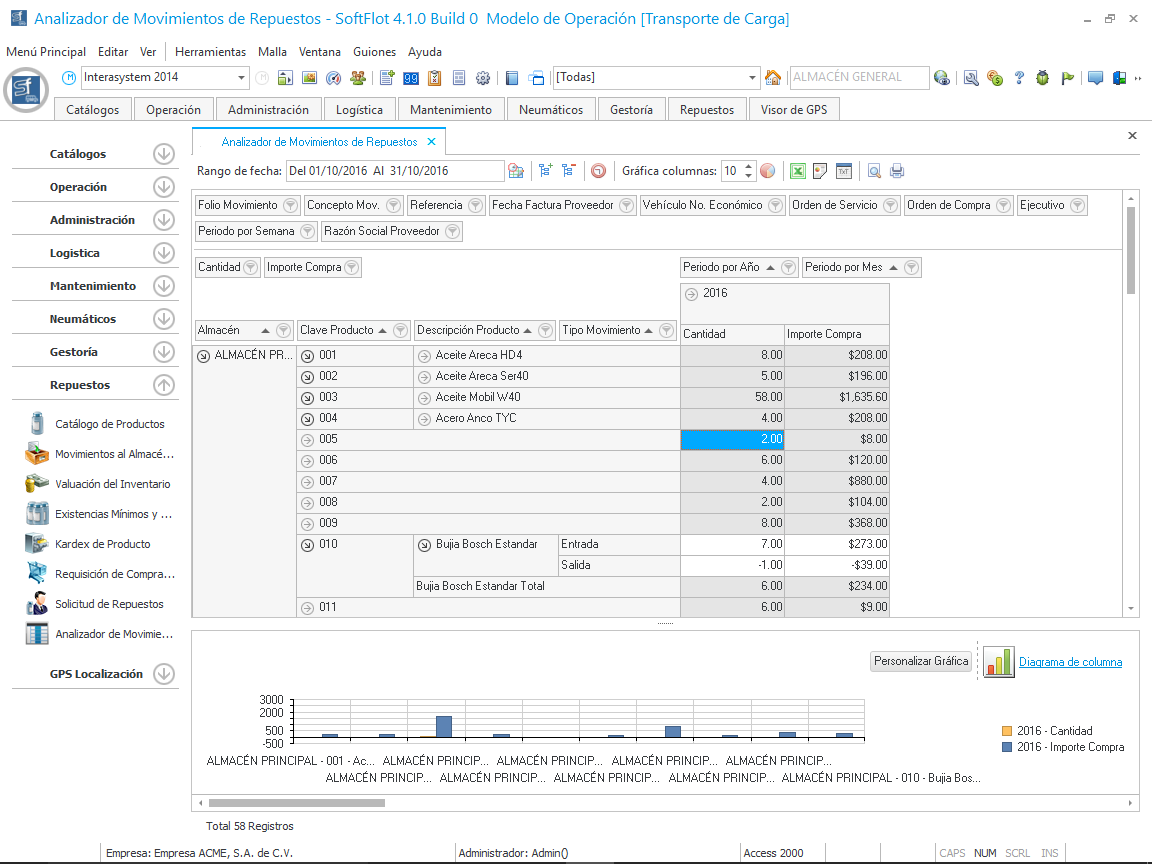Expand the Catálogos sidebar section
The image size is (1152, 864).
pos(164,154)
